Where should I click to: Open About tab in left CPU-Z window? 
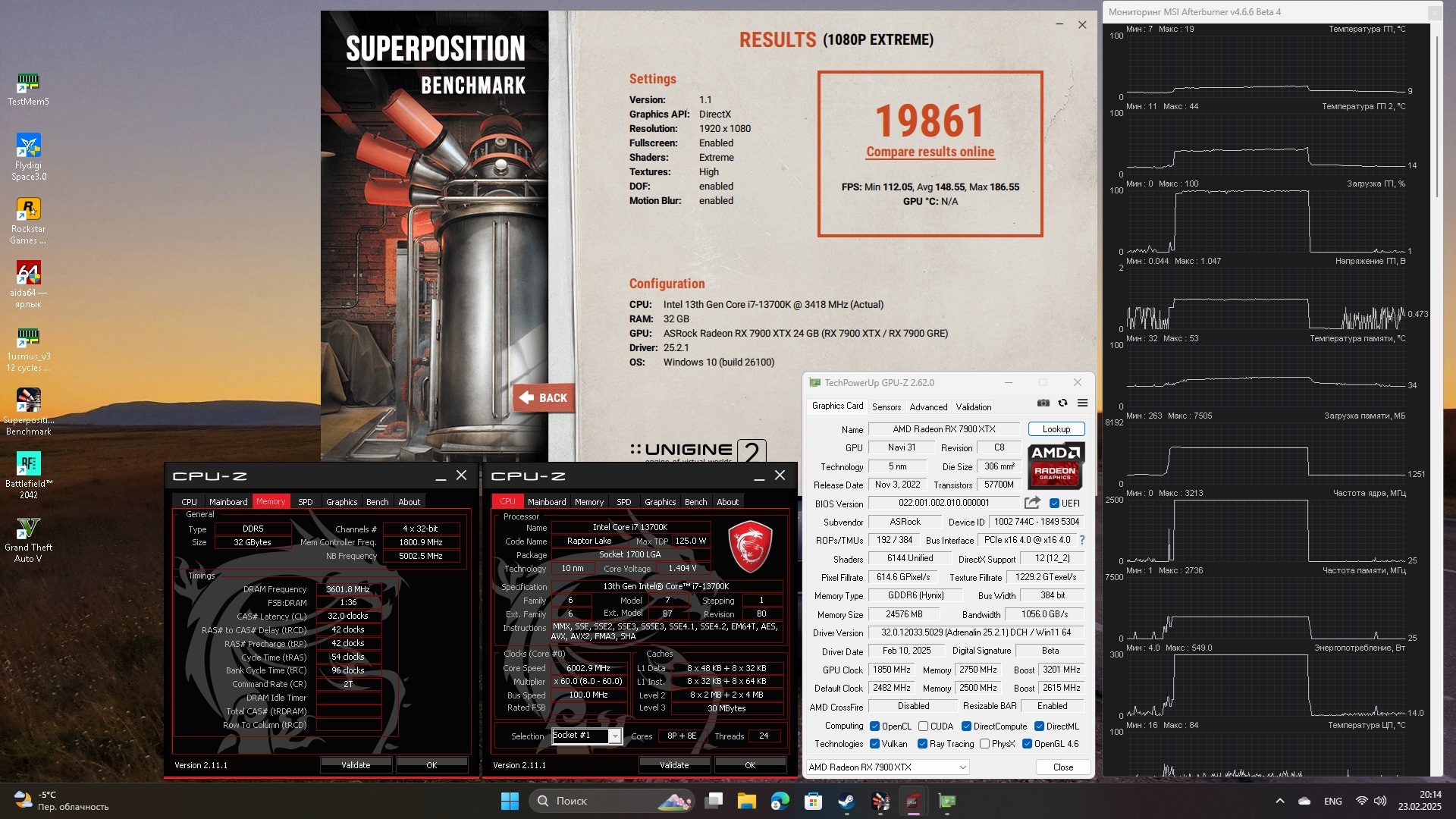409,502
